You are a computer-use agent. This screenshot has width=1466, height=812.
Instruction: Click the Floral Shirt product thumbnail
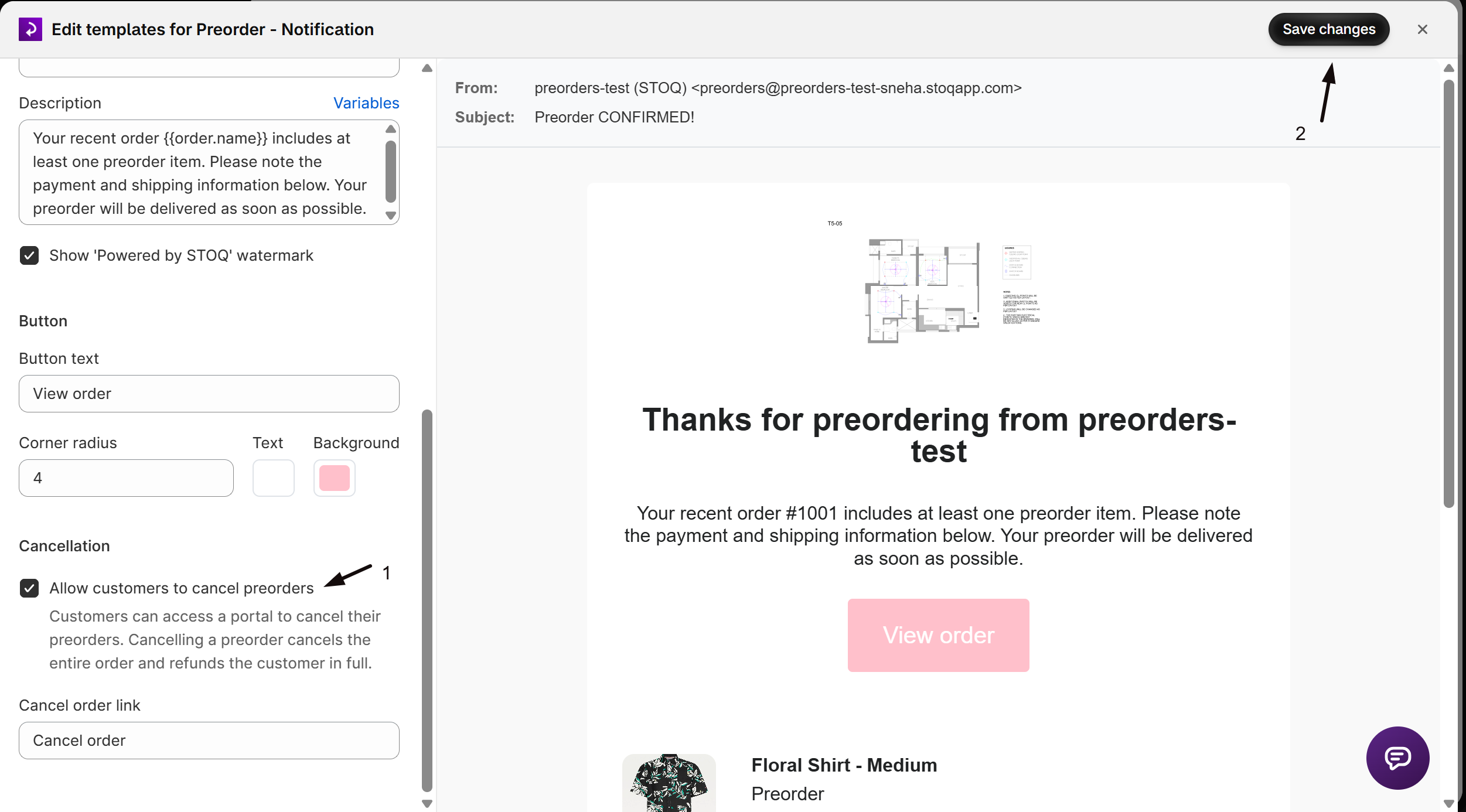click(x=669, y=783)
